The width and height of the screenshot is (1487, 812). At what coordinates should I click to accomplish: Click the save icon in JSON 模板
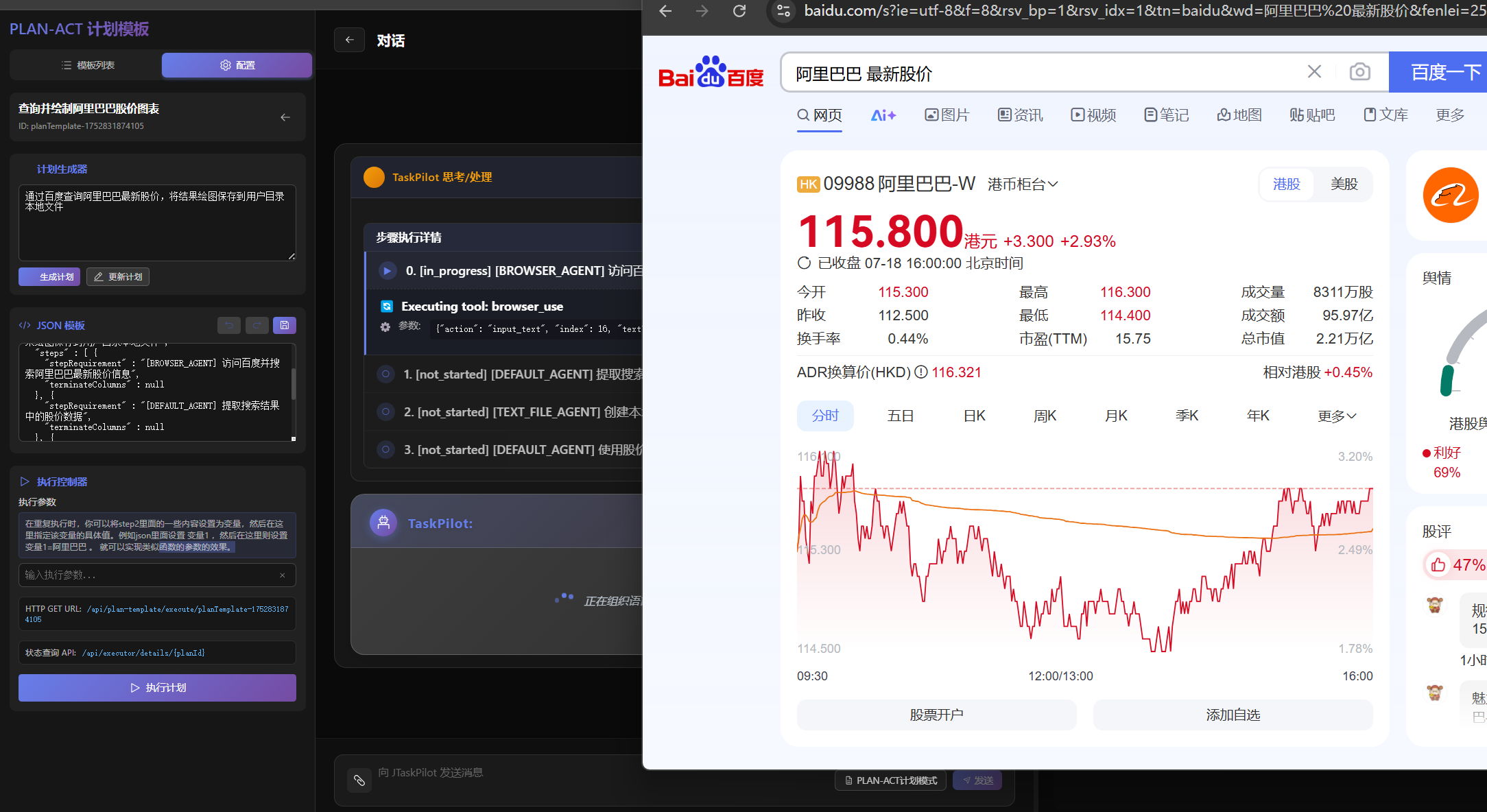coord(284,325)
